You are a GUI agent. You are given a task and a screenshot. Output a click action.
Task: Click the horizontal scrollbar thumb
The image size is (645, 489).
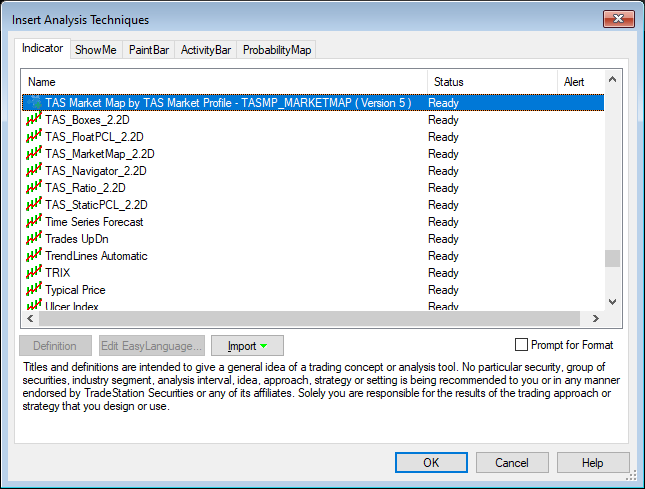309,318
